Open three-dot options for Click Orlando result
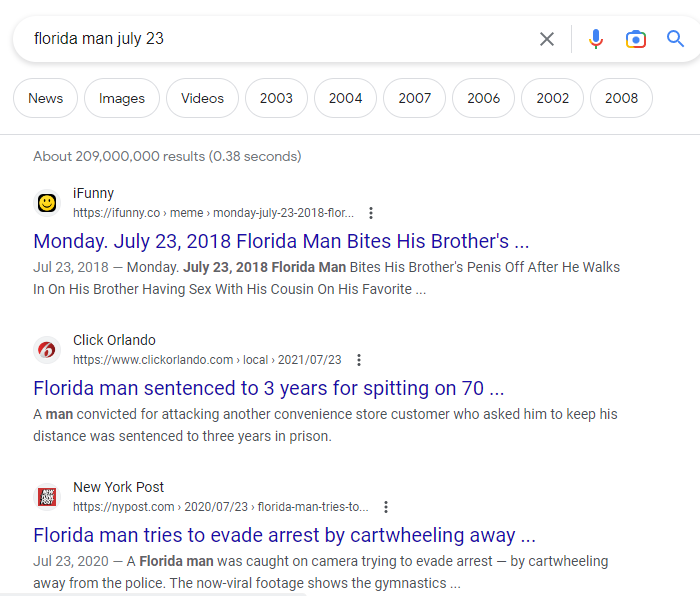Image resolution: width=700 pixels, height=596 pixels. point(358,360)
